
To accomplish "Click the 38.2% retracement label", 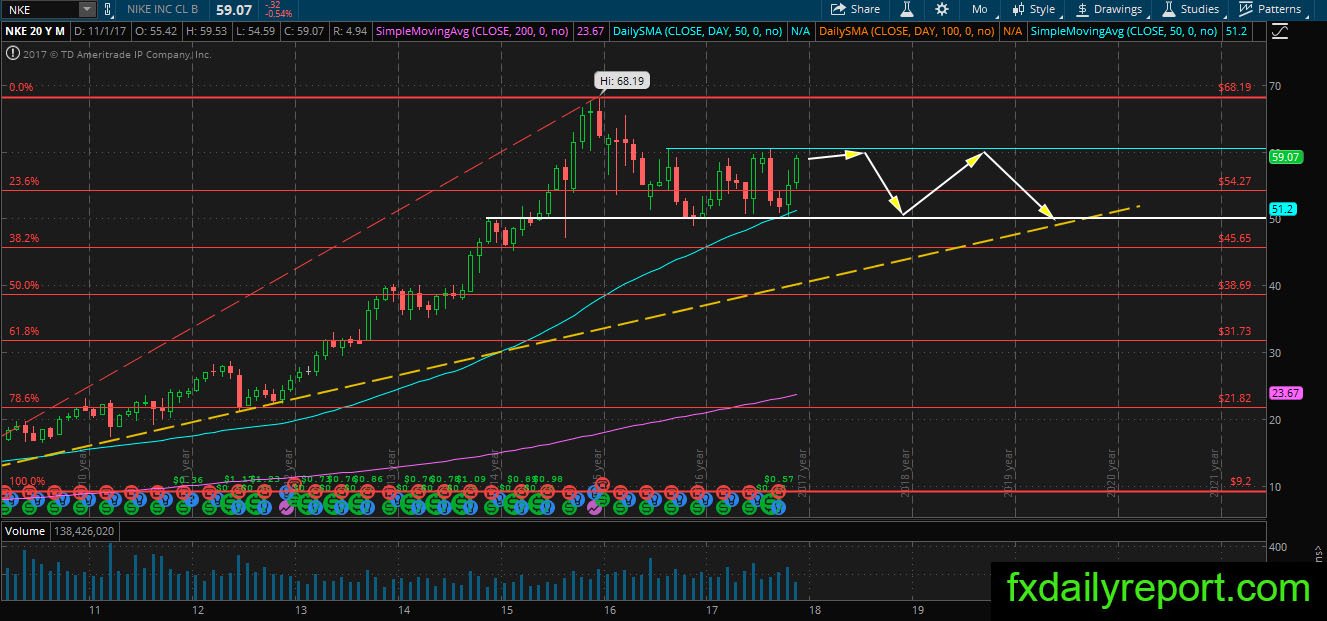I will click(x=24, y=238).
